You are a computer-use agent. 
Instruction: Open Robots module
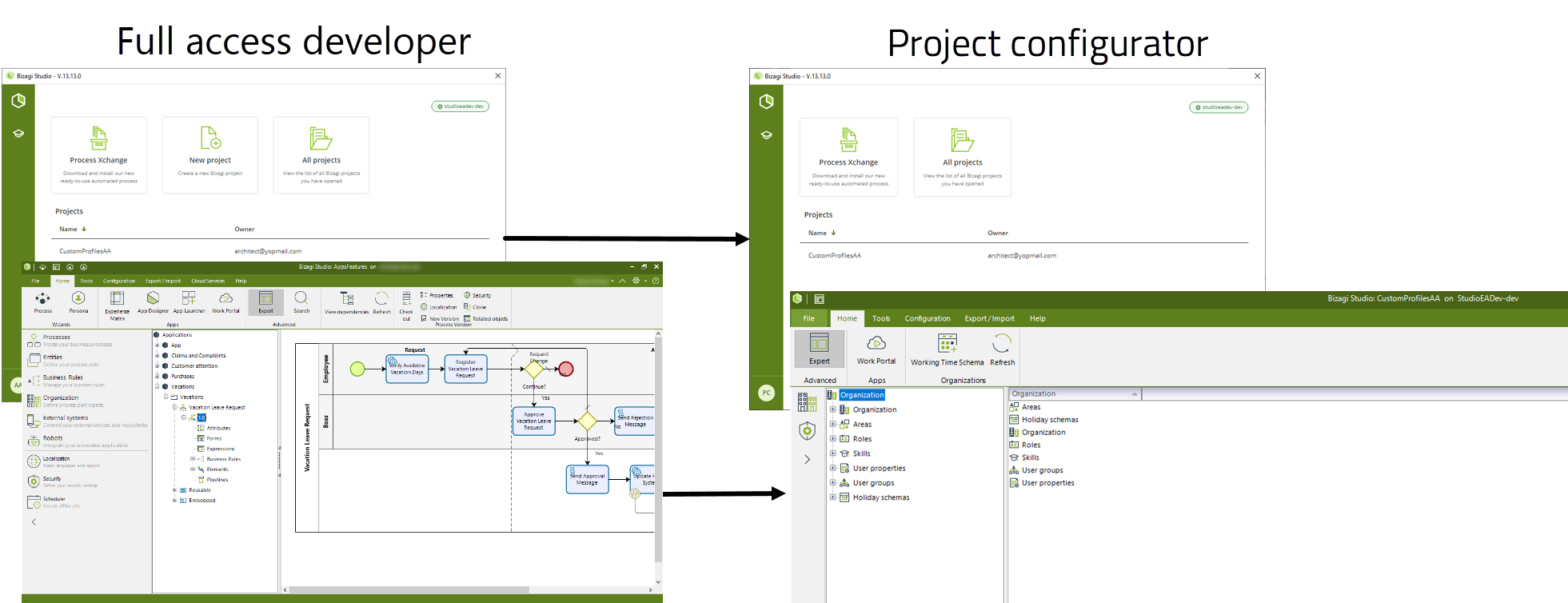(x=78, y=441)
